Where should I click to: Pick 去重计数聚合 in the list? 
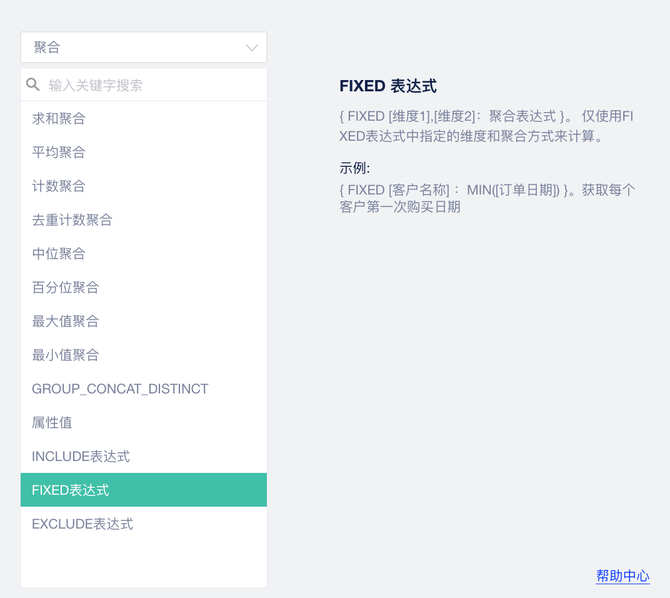(x=72, y=220)
